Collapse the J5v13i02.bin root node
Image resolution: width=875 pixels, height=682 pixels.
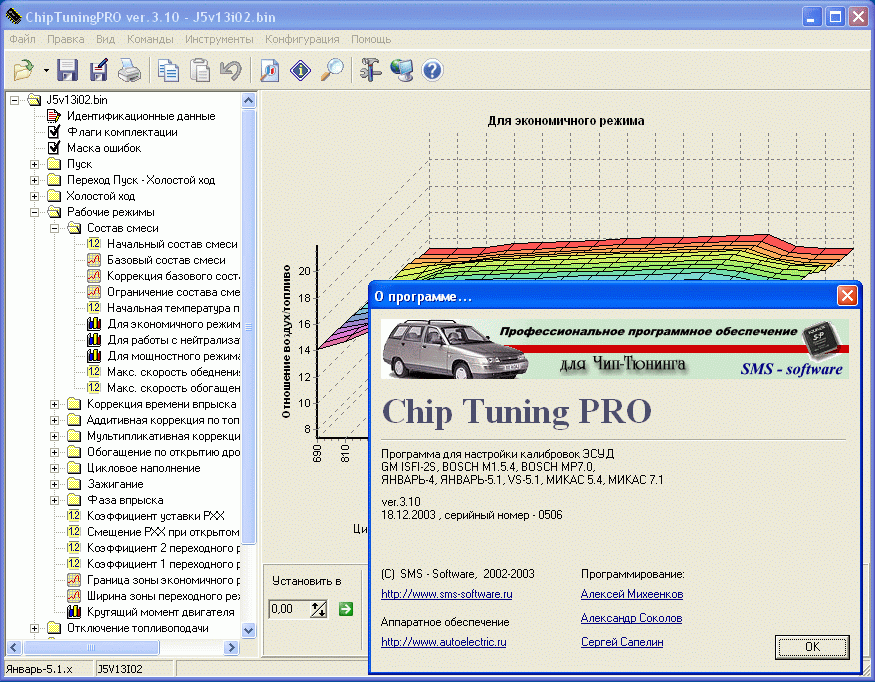tap(15, 100)
